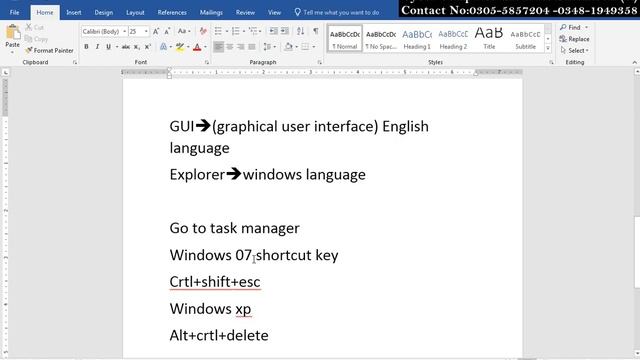640x360 pixels.
Task: Click the Replace button
Action: pos(574,39)
